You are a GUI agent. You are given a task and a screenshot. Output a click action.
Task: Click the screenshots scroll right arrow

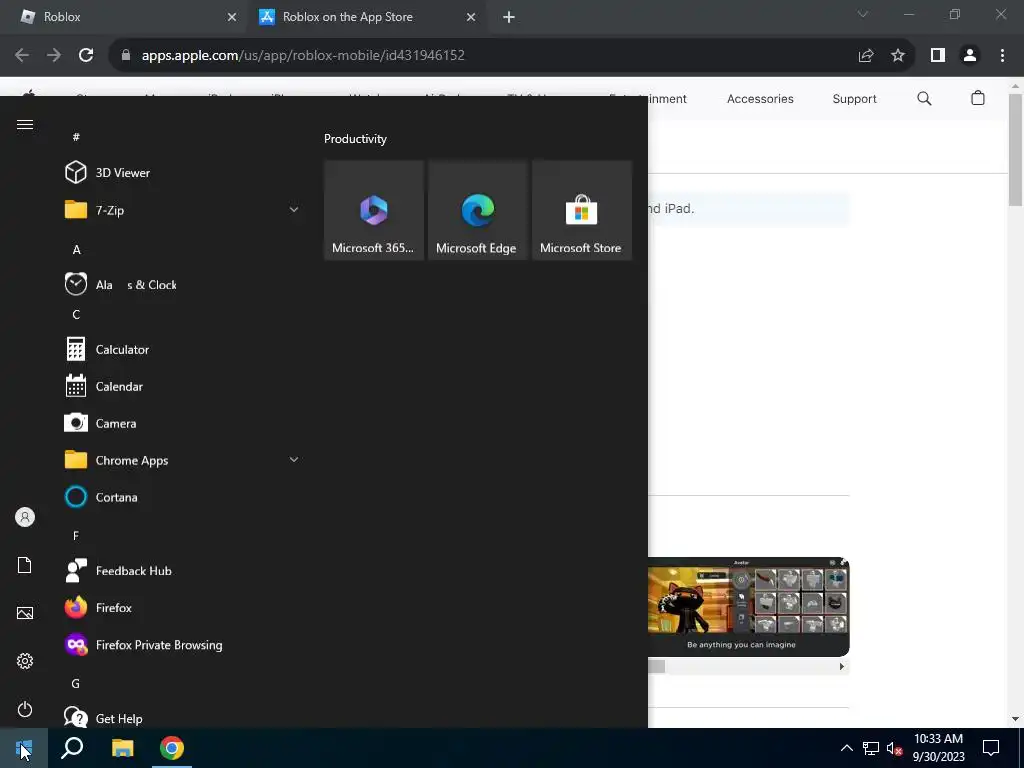click(842, 667)
